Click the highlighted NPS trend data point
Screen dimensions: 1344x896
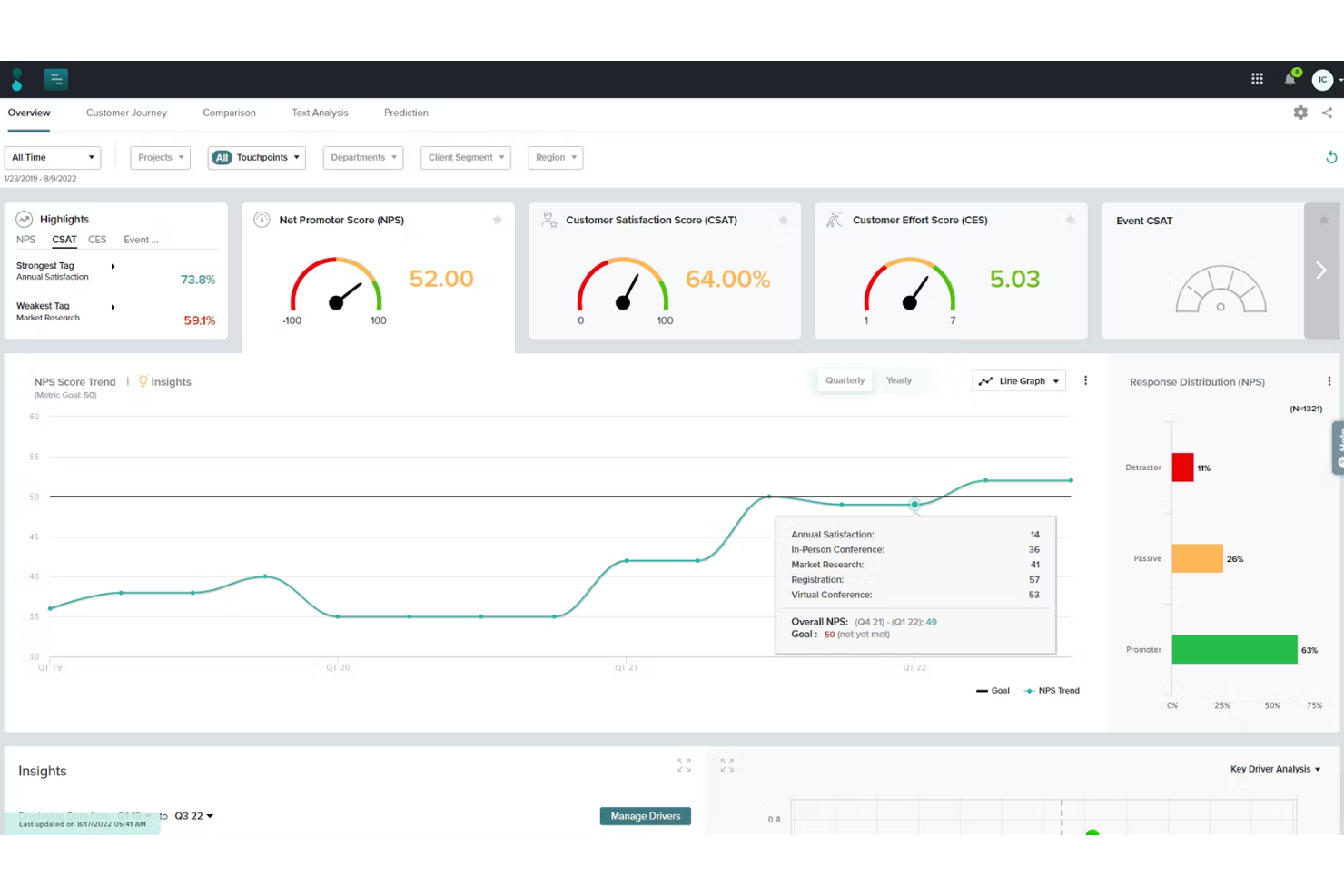[x=915, y=504]
